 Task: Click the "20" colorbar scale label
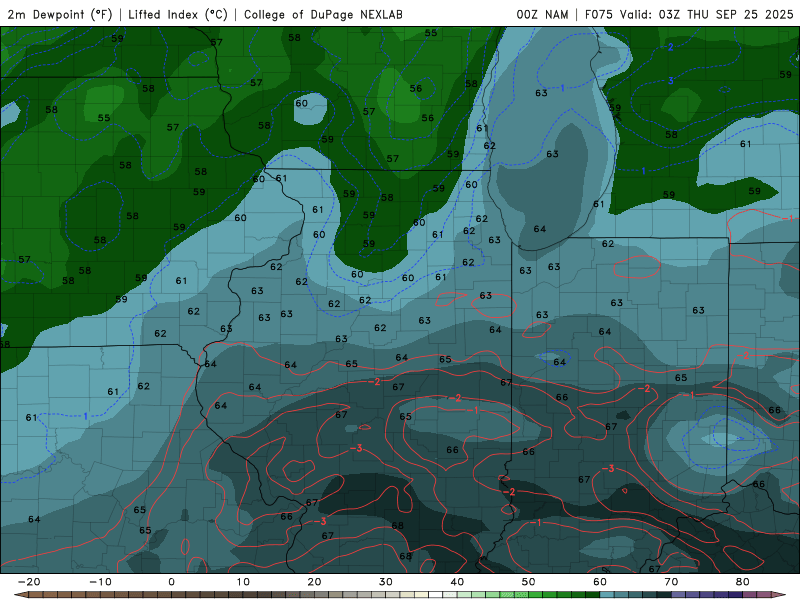coord(314,582)
